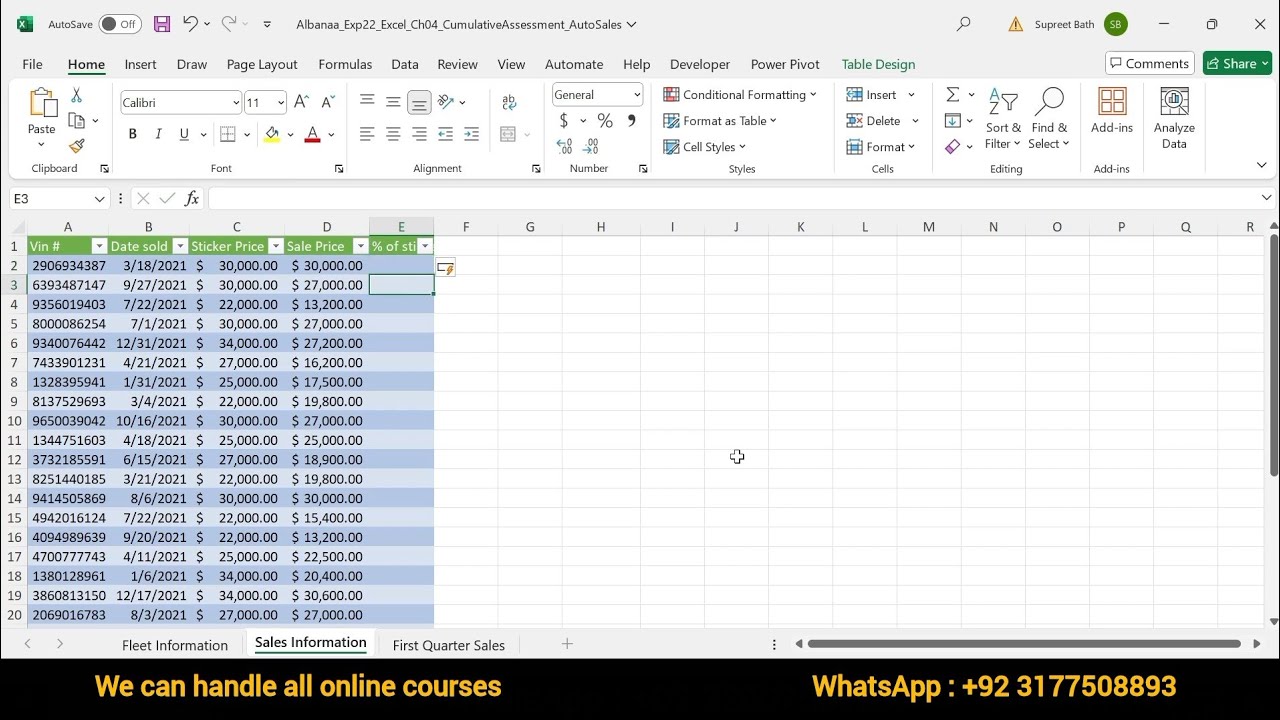
Task: Toggle Italic formatting
Action: click(158, 134)
